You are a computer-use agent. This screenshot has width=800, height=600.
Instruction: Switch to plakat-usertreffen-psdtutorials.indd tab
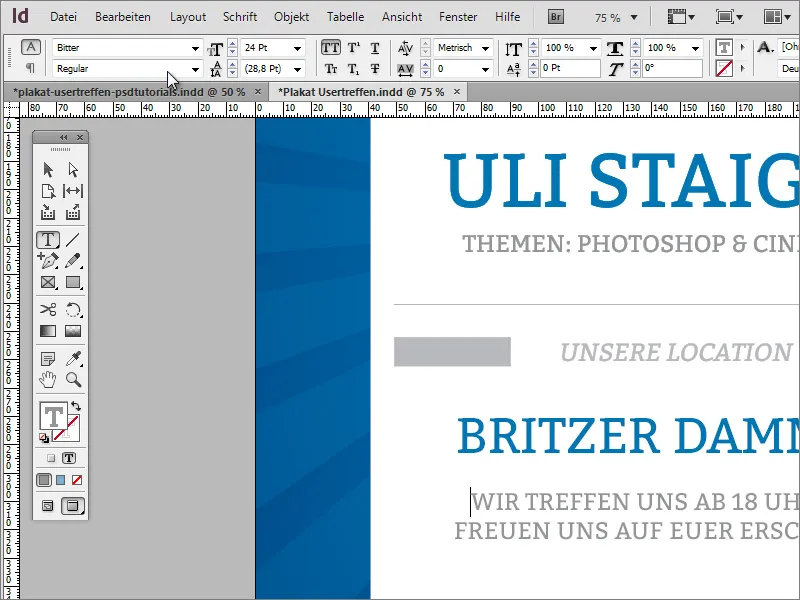(129, 92)
